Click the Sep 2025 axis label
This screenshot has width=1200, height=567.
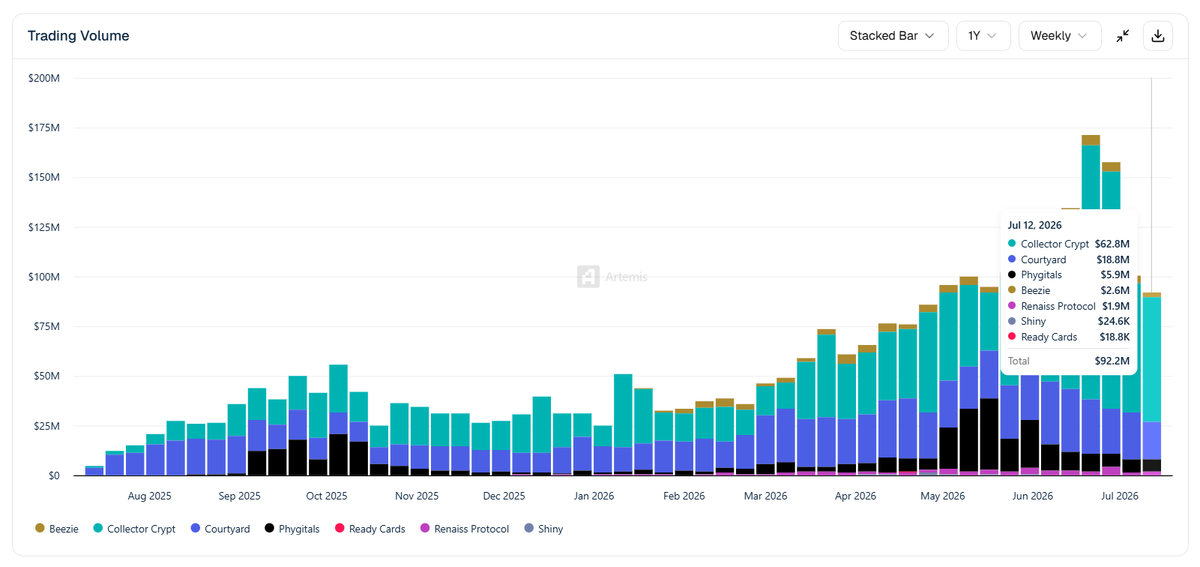(239, 496)
